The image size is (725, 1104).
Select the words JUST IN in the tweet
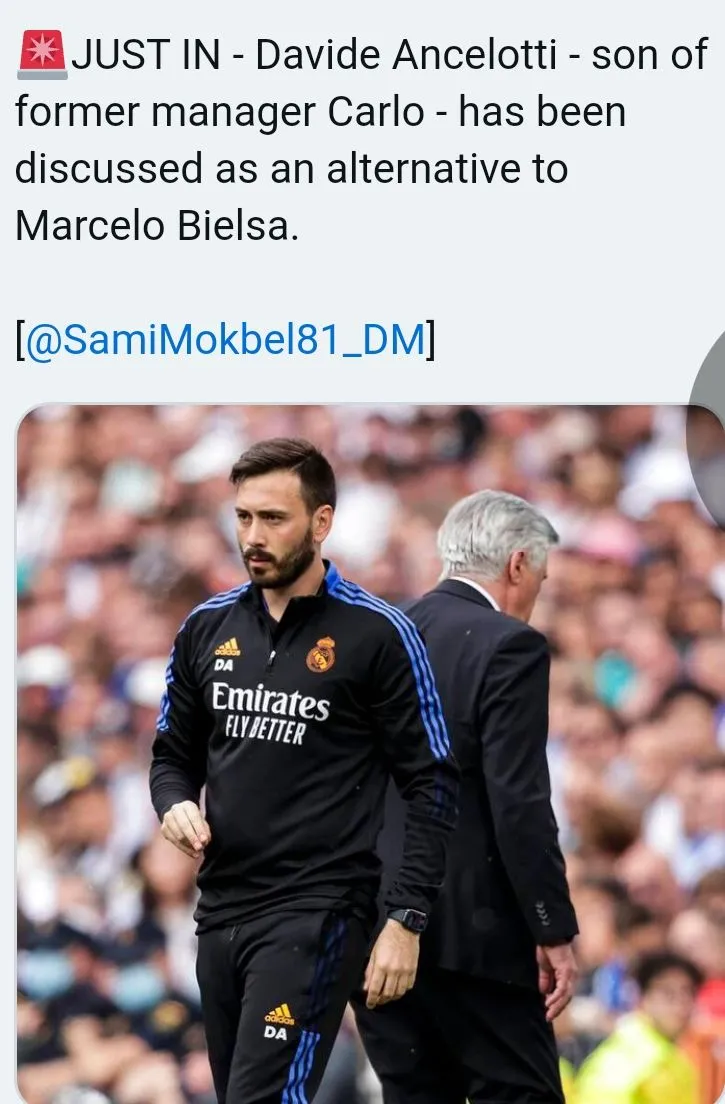click(145, 55)
